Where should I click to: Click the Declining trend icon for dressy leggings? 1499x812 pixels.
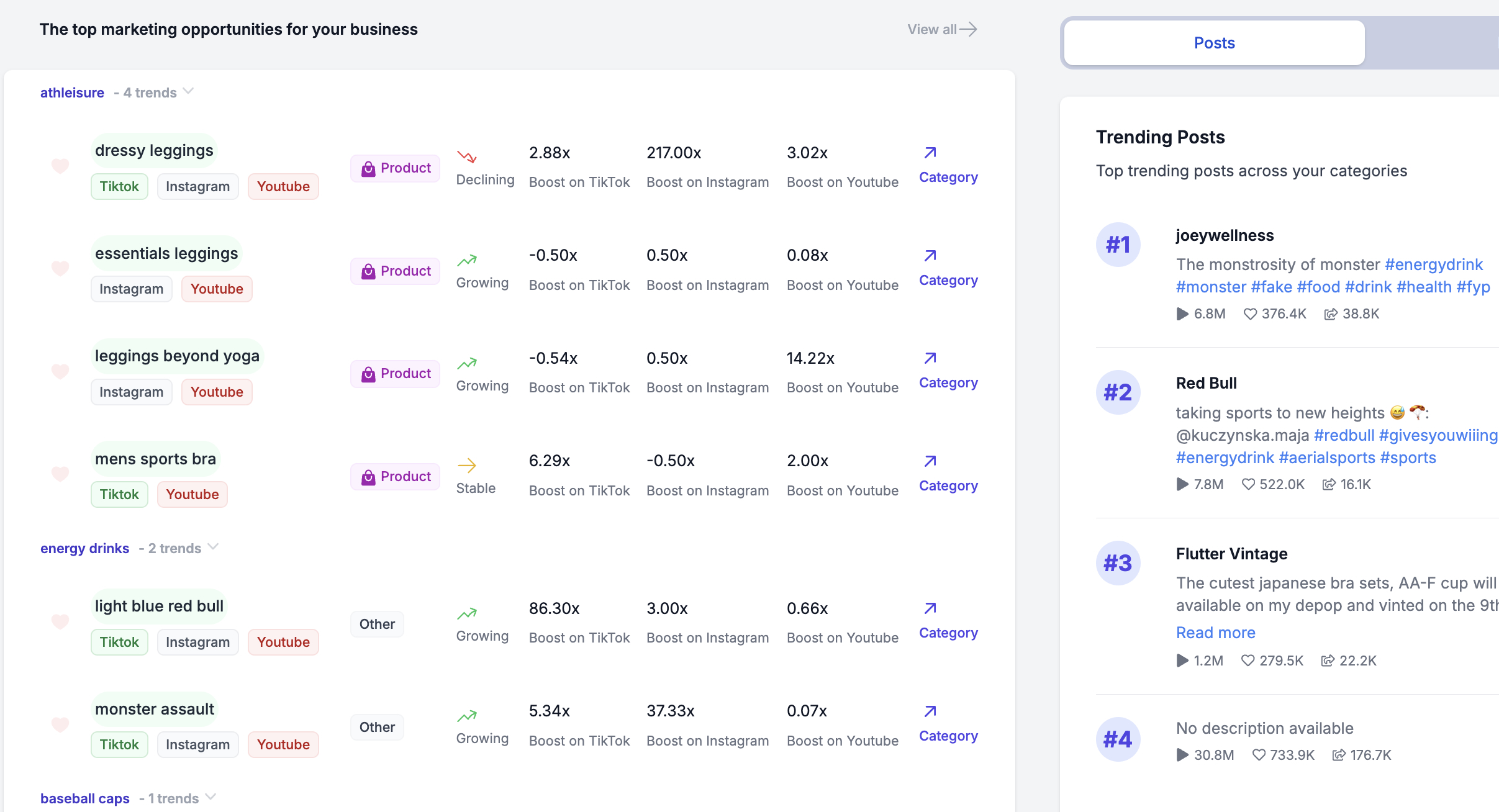467,156
